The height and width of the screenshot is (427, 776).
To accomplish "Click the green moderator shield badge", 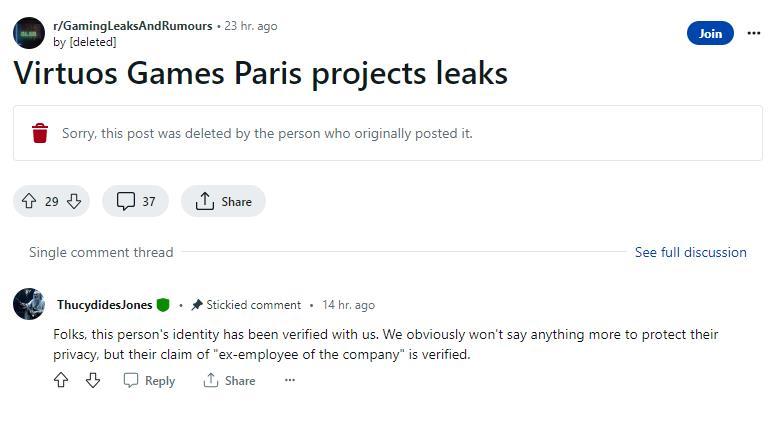I will 163,305.
